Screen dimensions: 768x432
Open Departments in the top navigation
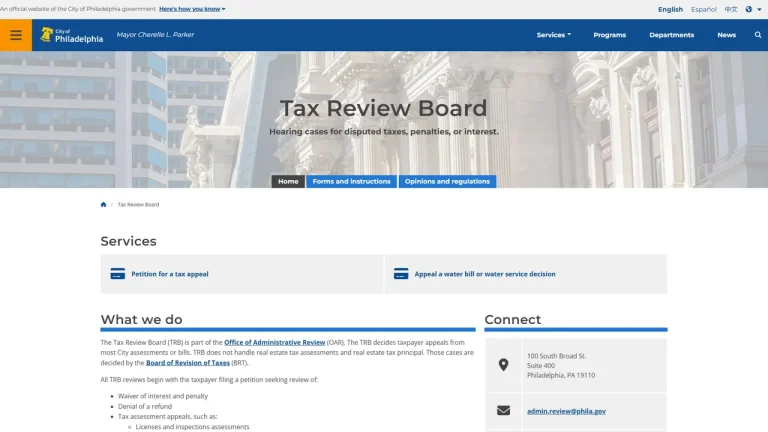point(672,35)
